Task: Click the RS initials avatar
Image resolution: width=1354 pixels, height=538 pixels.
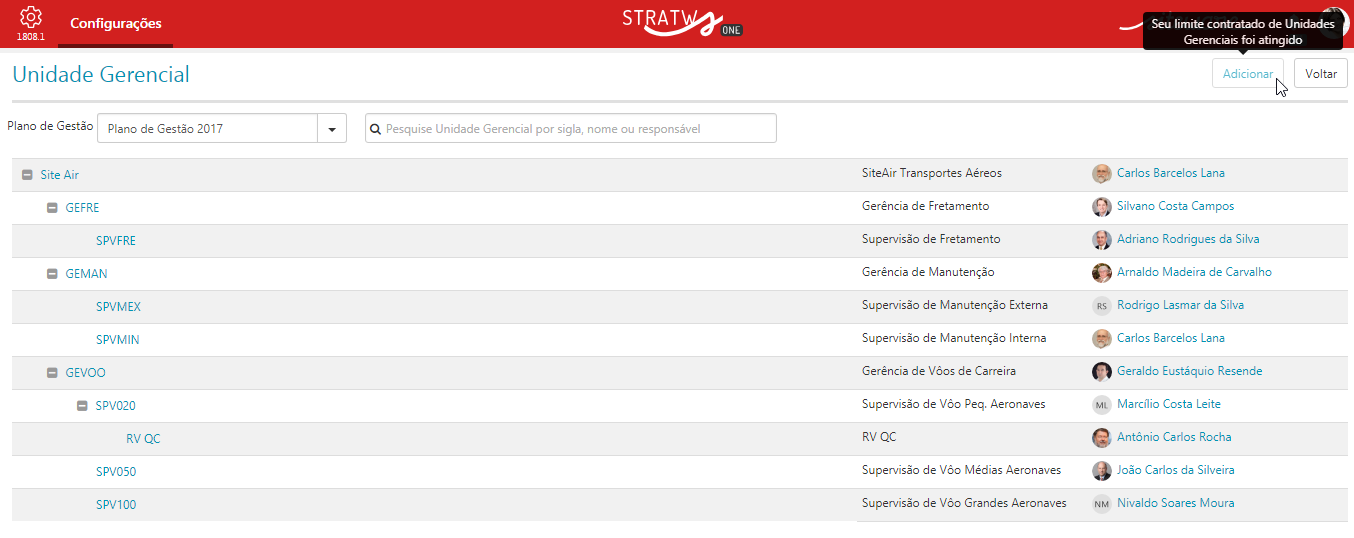Action: [1101, 305]
